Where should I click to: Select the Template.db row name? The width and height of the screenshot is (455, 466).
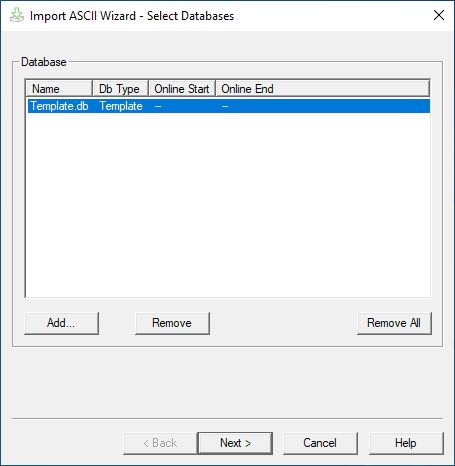pyautogui.click(x=60, y=106)
